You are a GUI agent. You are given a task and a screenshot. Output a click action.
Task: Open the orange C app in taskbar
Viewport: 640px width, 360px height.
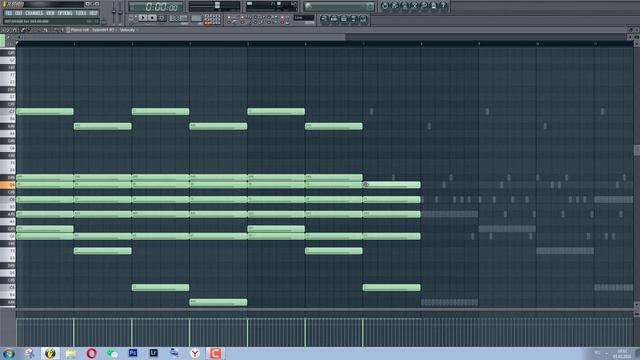(x=216, y=353)
